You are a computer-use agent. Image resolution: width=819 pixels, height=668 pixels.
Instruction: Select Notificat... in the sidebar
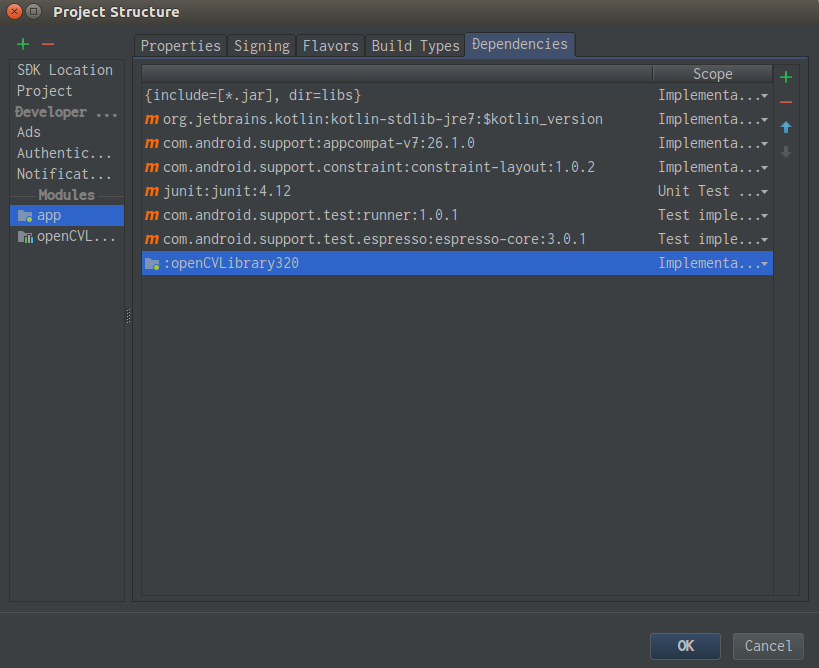coord(64,174)
